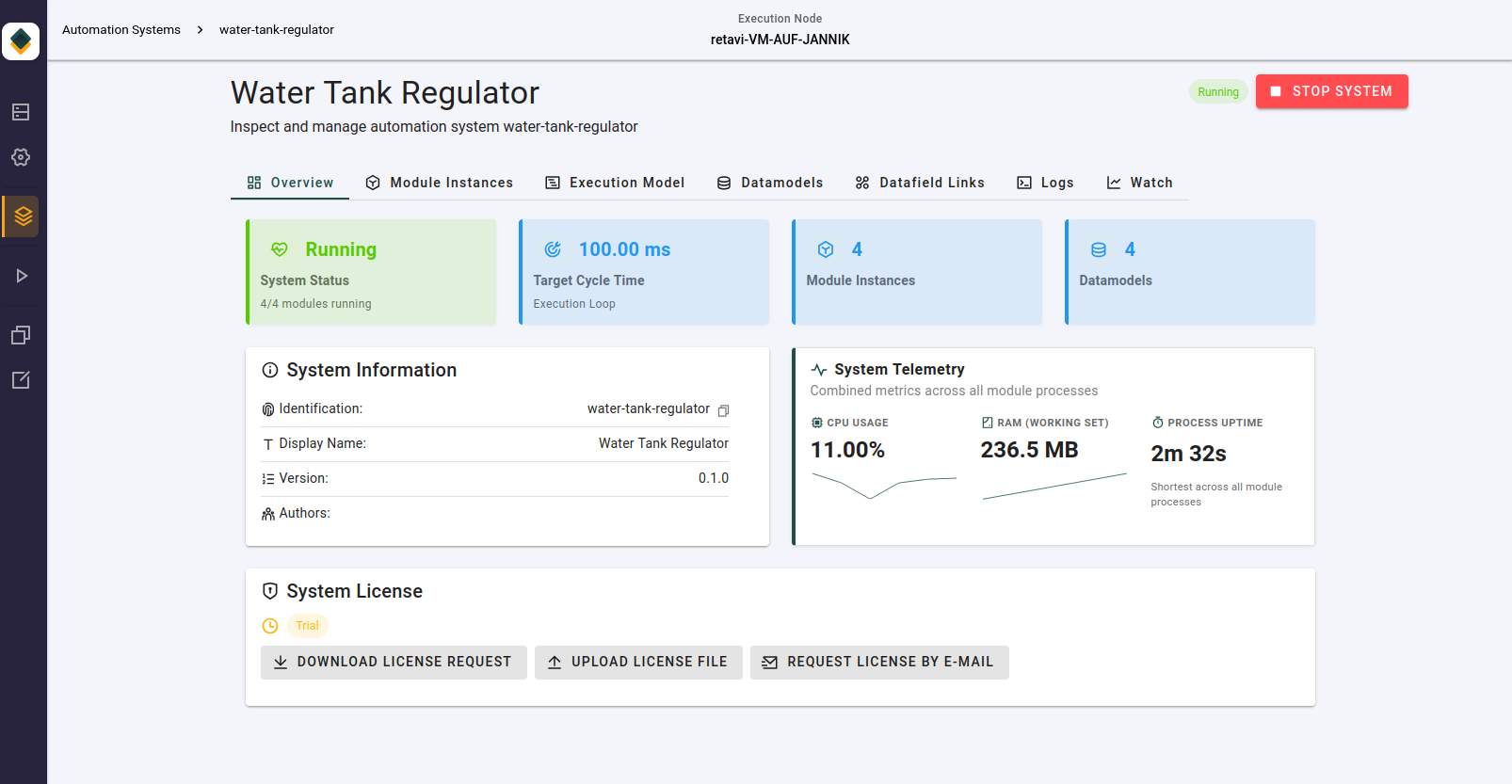The height and width of the screenshot is (784, 1512).
Task: Click the fingerprint icon next to Identification
Action: (x=268, y=409)
